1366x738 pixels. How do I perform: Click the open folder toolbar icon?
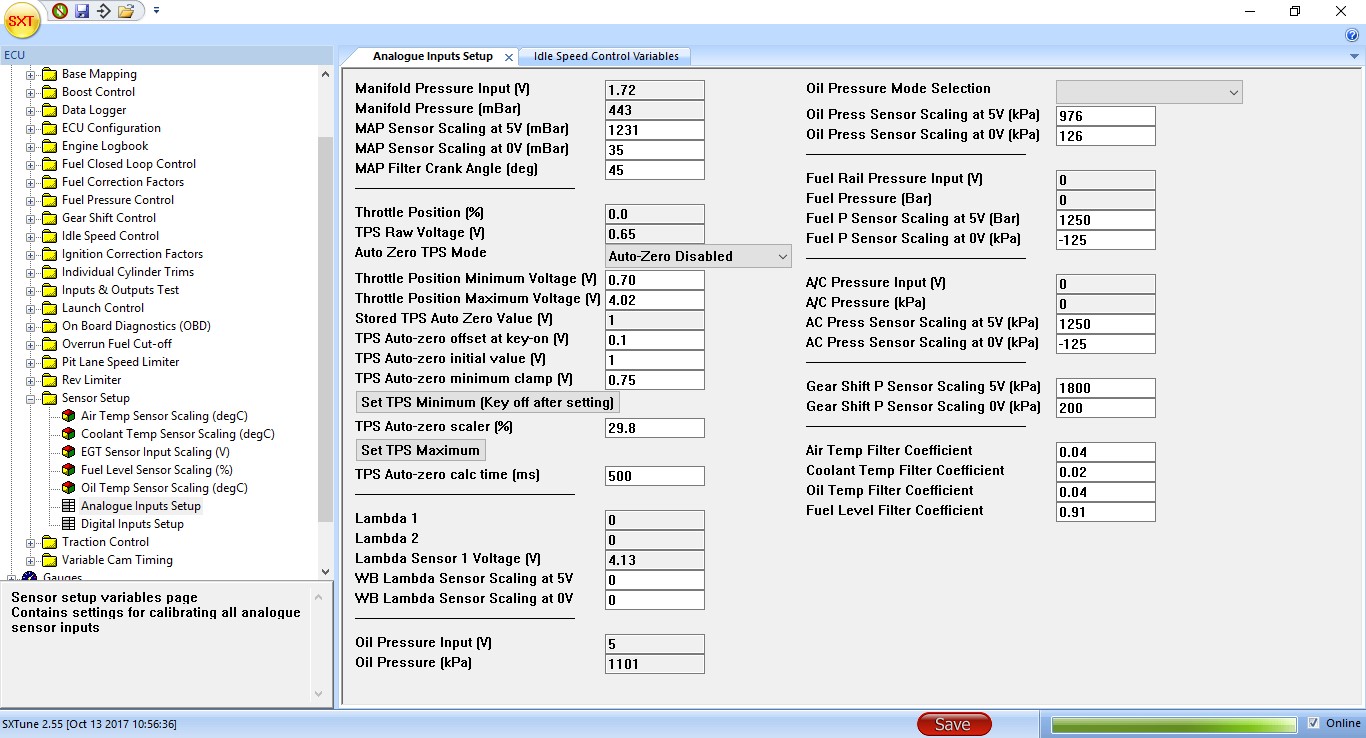125,11
